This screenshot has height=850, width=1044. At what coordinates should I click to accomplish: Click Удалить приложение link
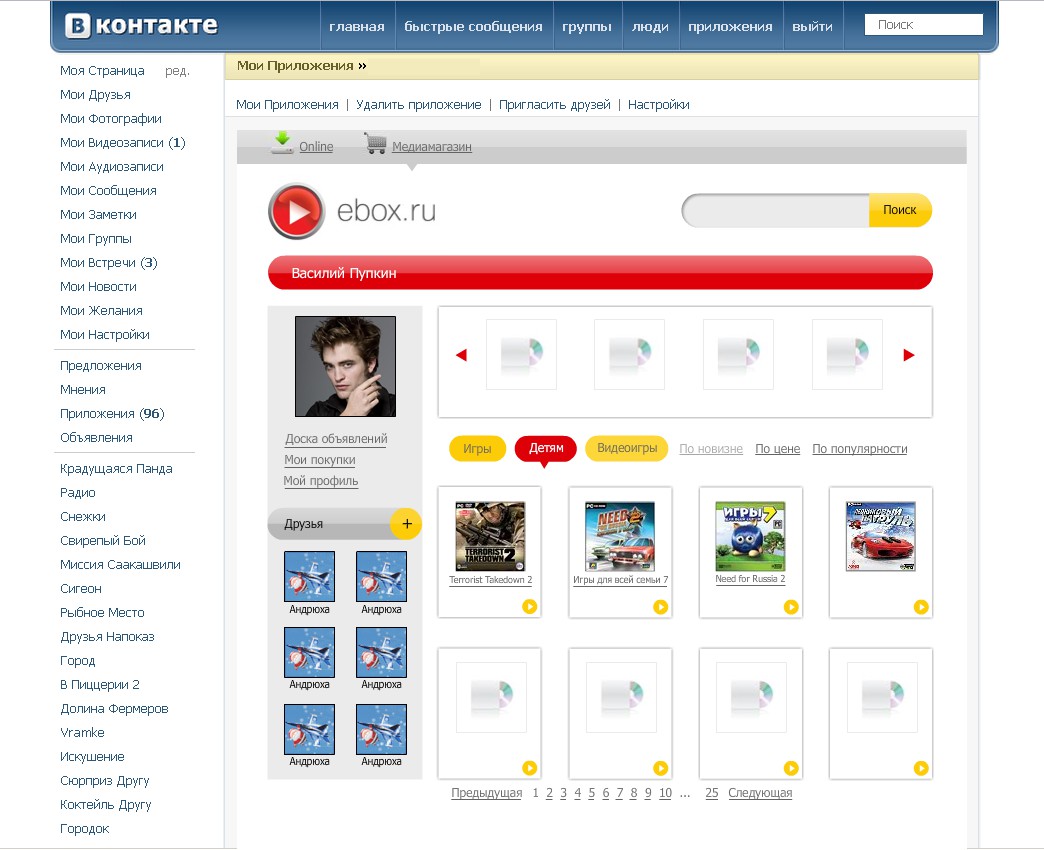419,105
